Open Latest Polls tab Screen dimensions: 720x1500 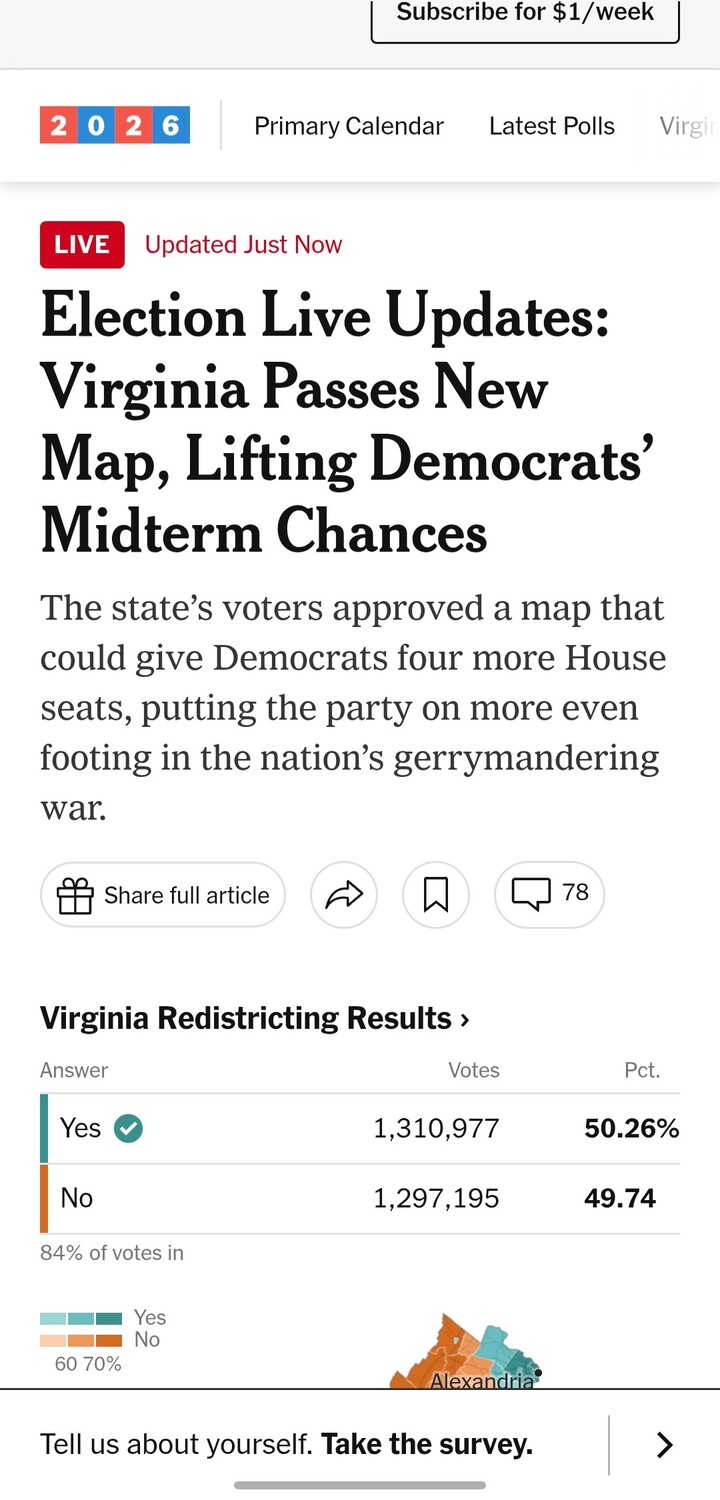pyautogui.click(x=551, y=126)
